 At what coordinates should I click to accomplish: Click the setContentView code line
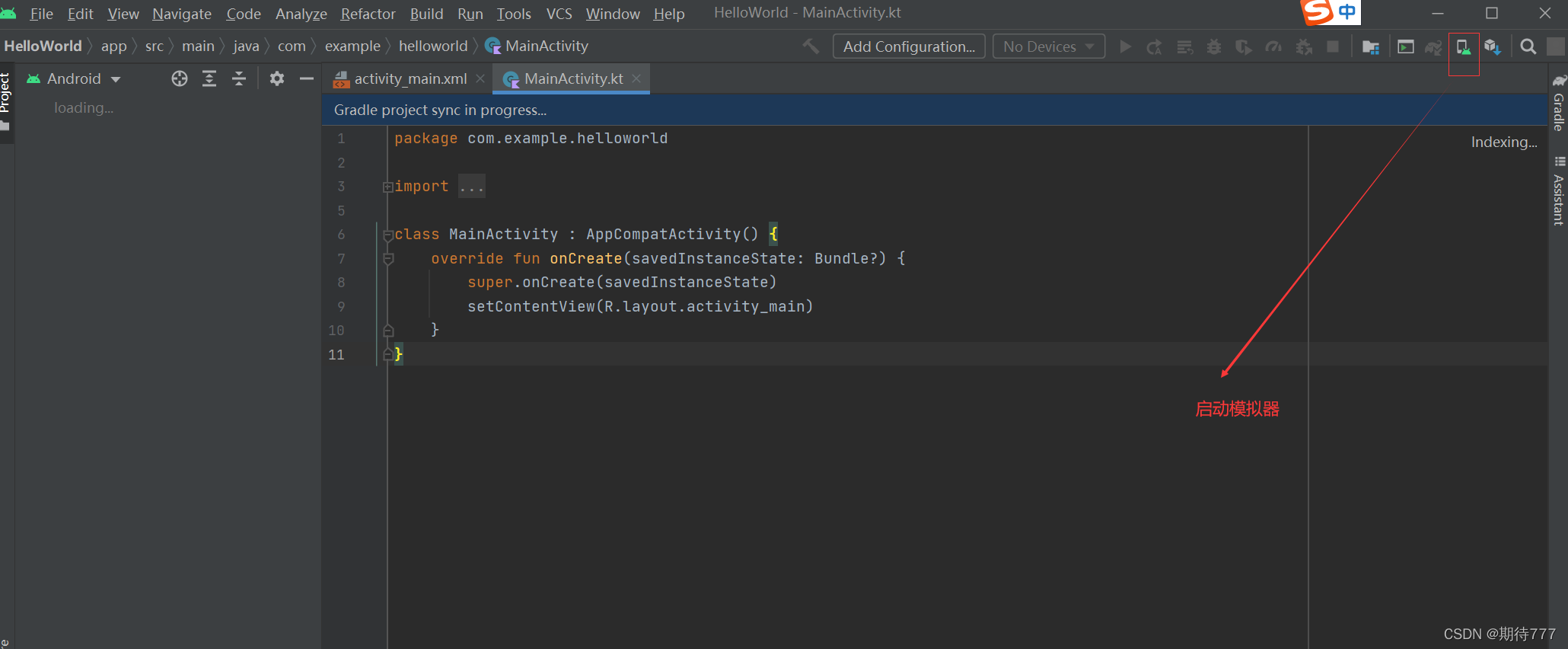(x=640, y=306)
